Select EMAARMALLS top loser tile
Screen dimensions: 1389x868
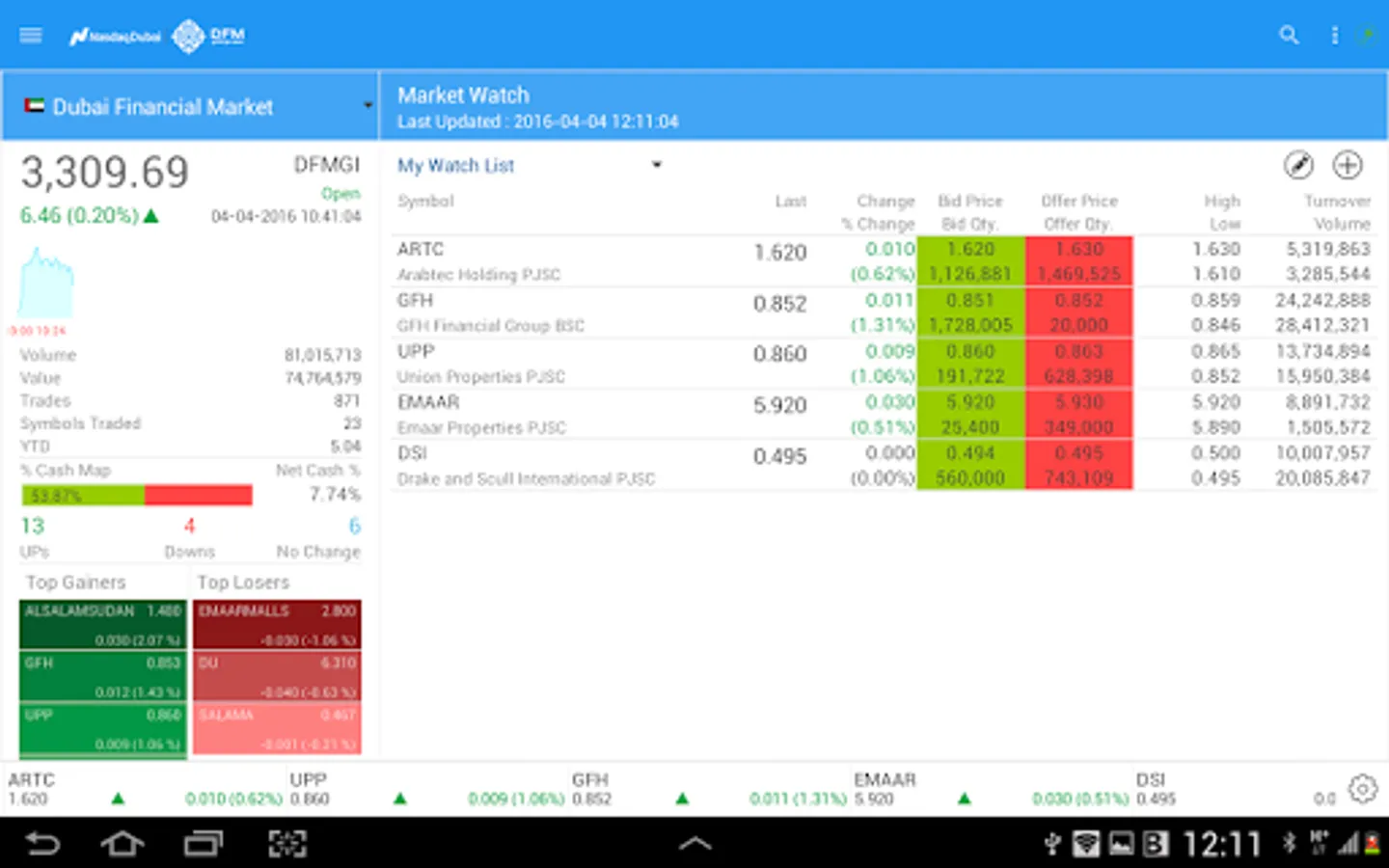[x=277, y=625]
